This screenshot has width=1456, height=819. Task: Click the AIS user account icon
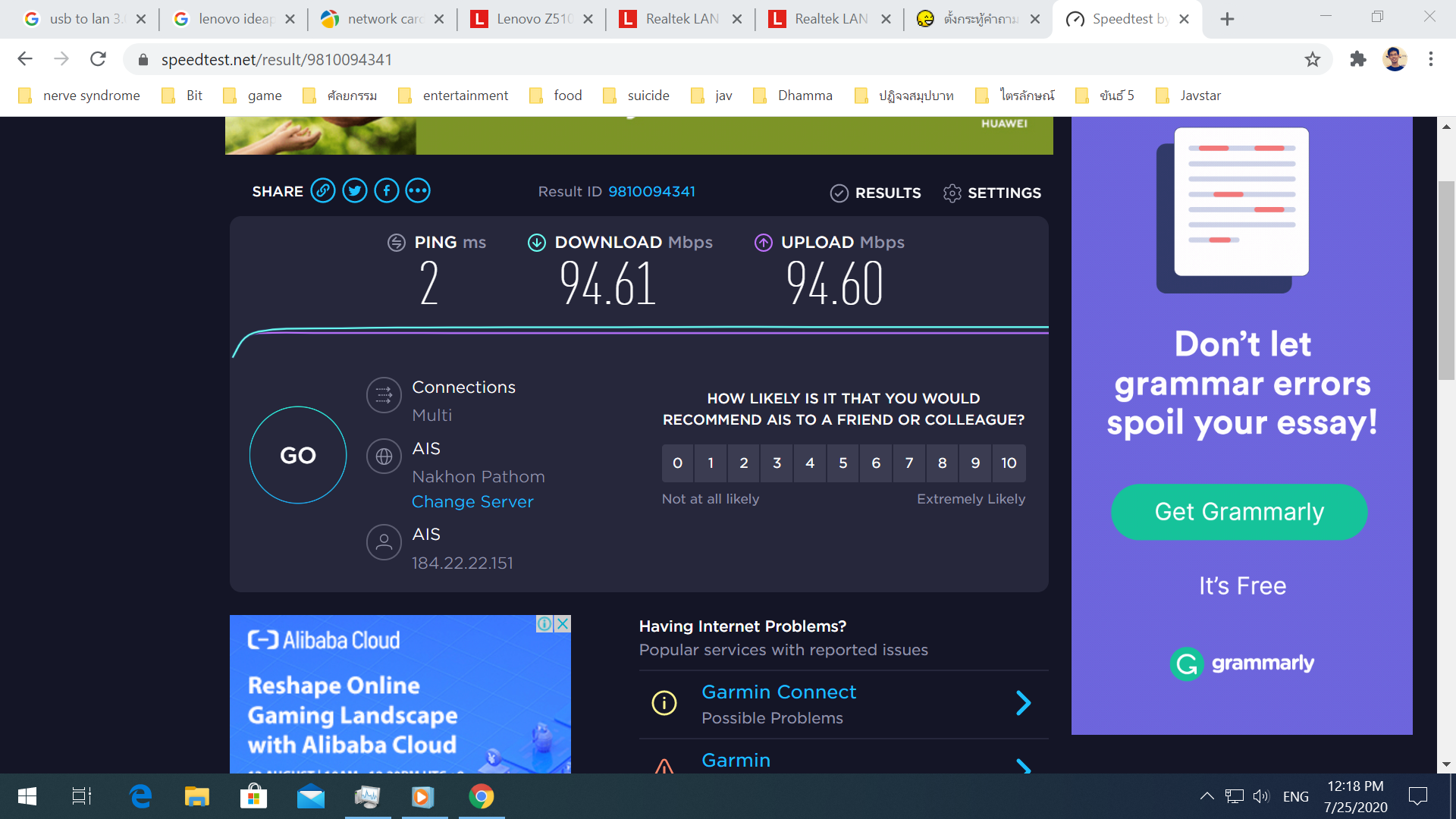coord(384,542)
